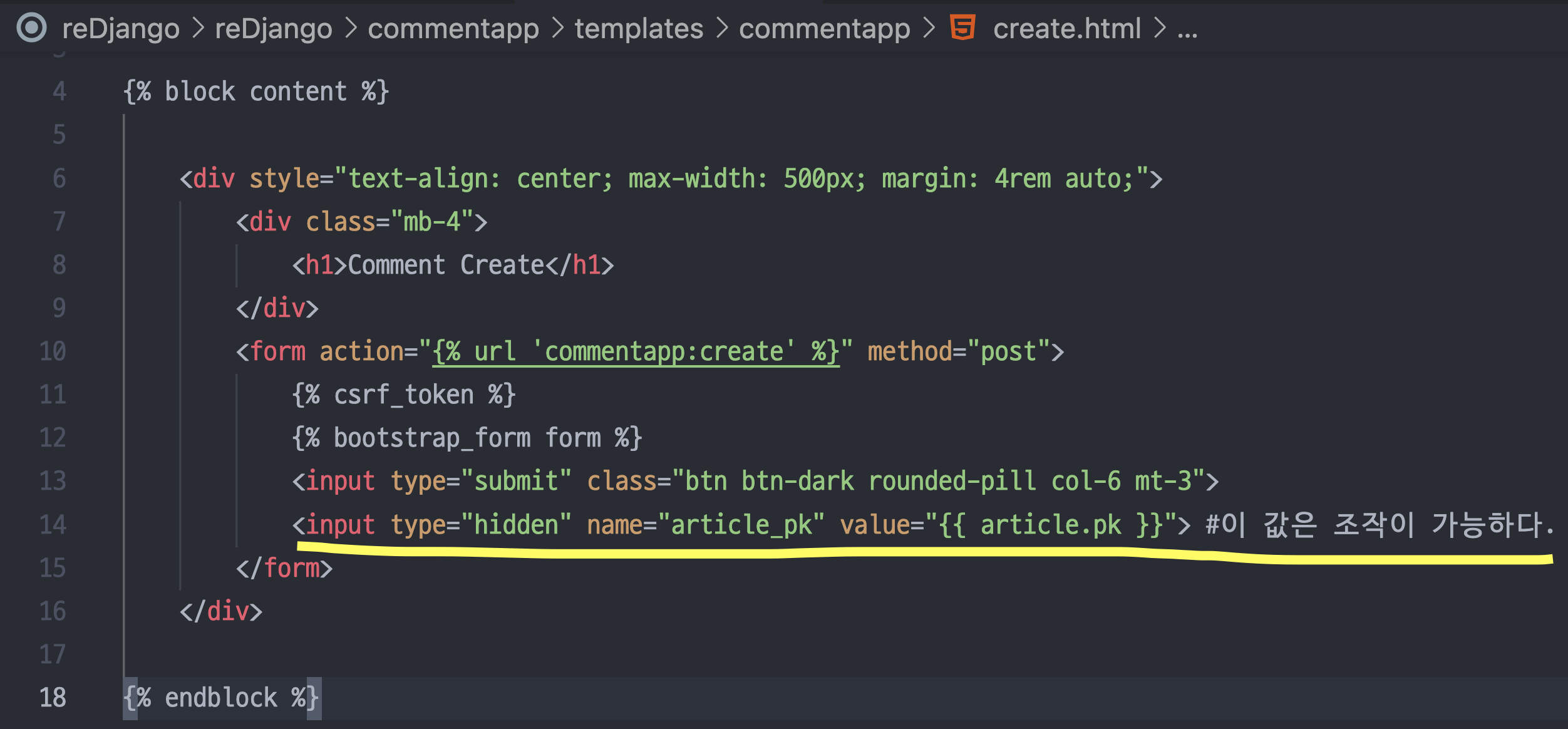Click the circle icon before reDjango breadcrumb

(31, 28)
